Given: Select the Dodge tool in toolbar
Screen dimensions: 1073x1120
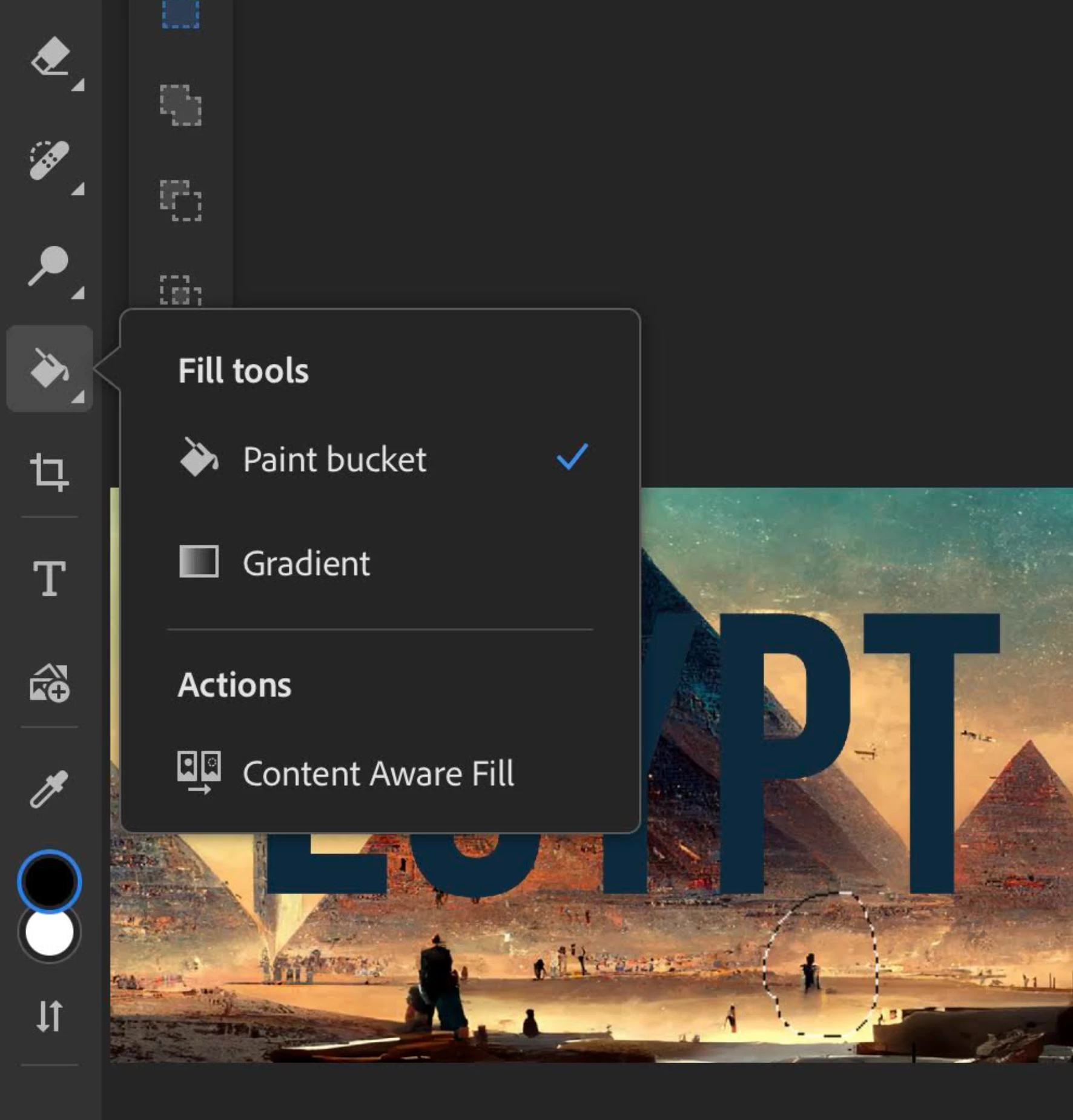Looking at the screenshot, I should point(48,265).
